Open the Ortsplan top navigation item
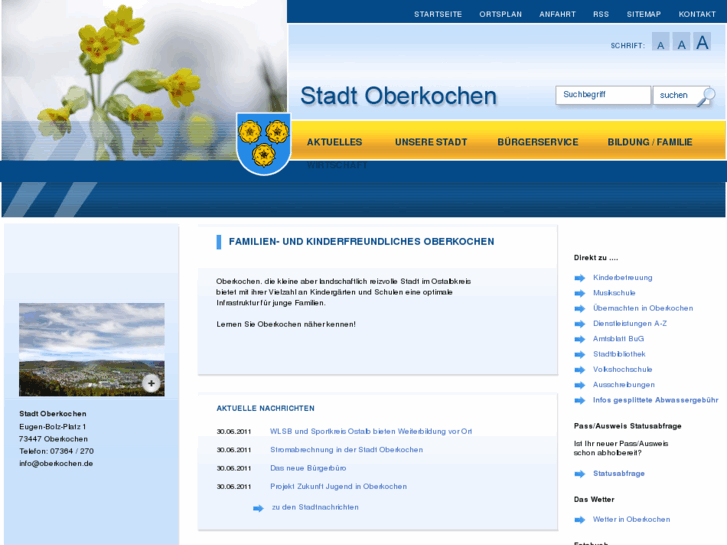727x545 pixels. tap(500, 14)
